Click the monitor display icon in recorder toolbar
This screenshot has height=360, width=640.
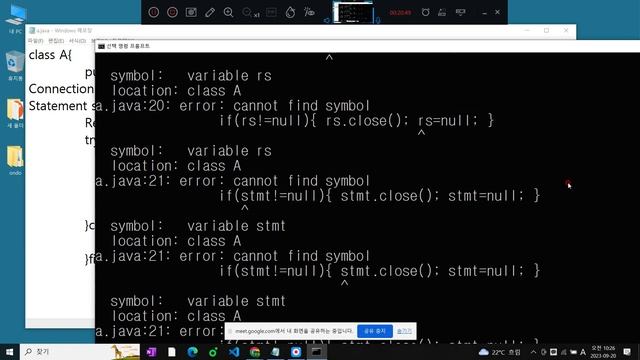460,12
